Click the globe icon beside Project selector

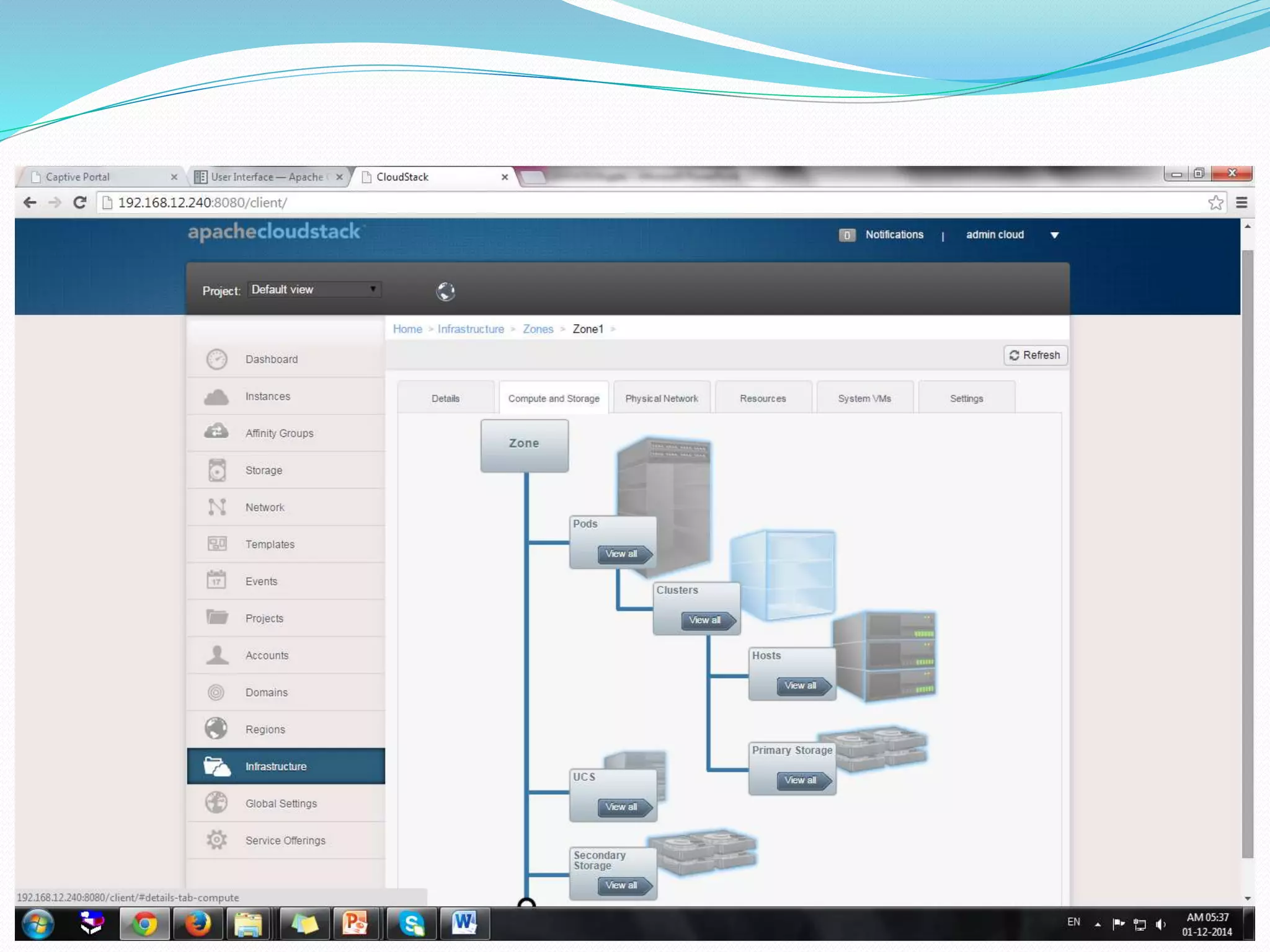click(445, 291)
